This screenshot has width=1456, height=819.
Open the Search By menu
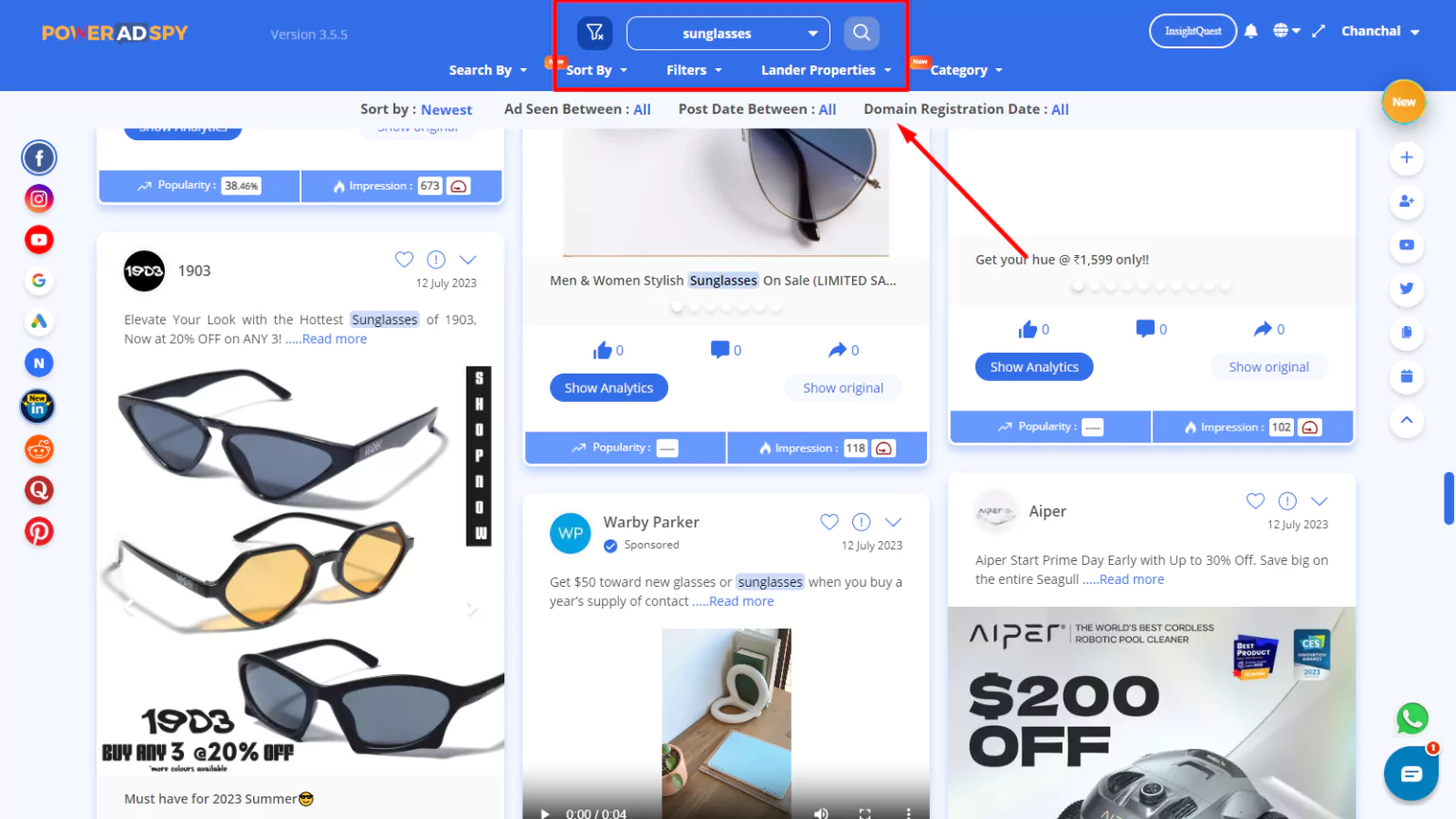click(x=487, y=70)
